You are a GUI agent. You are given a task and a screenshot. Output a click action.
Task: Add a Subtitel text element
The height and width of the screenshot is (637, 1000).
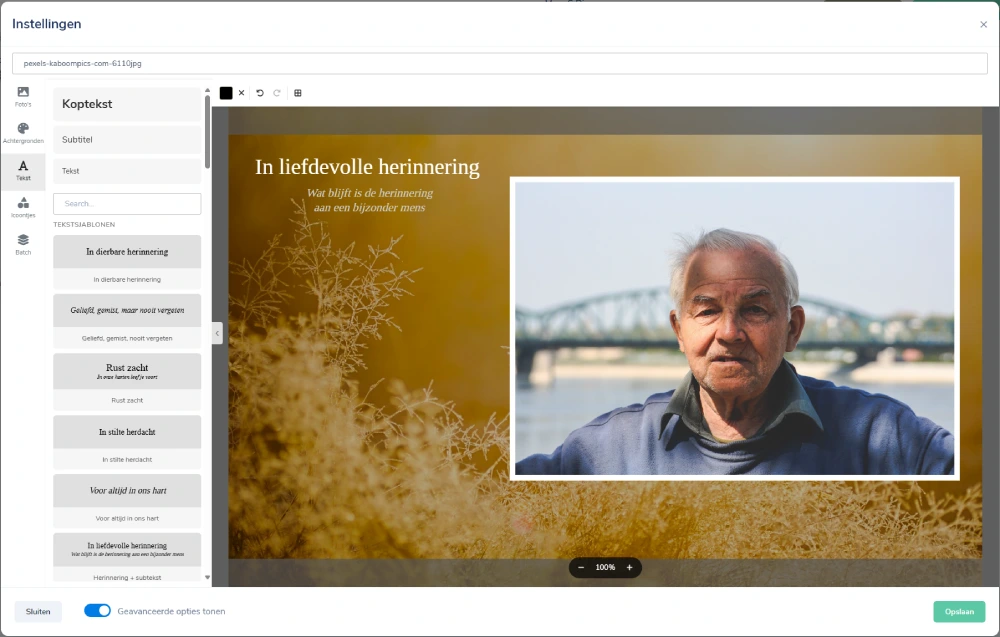126,140
